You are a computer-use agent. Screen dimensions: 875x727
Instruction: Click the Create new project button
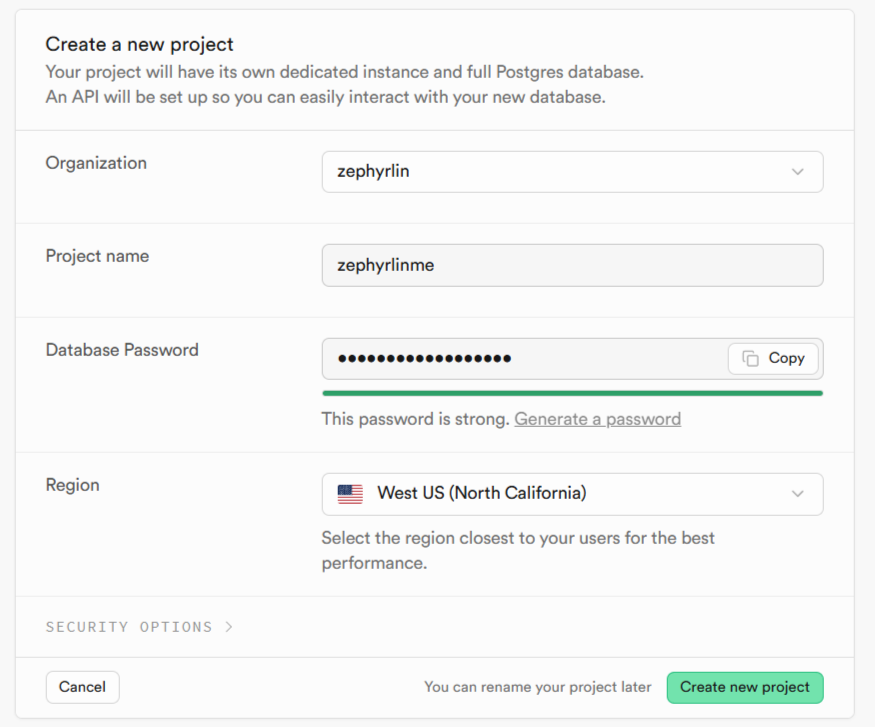(x=745, y=687)
